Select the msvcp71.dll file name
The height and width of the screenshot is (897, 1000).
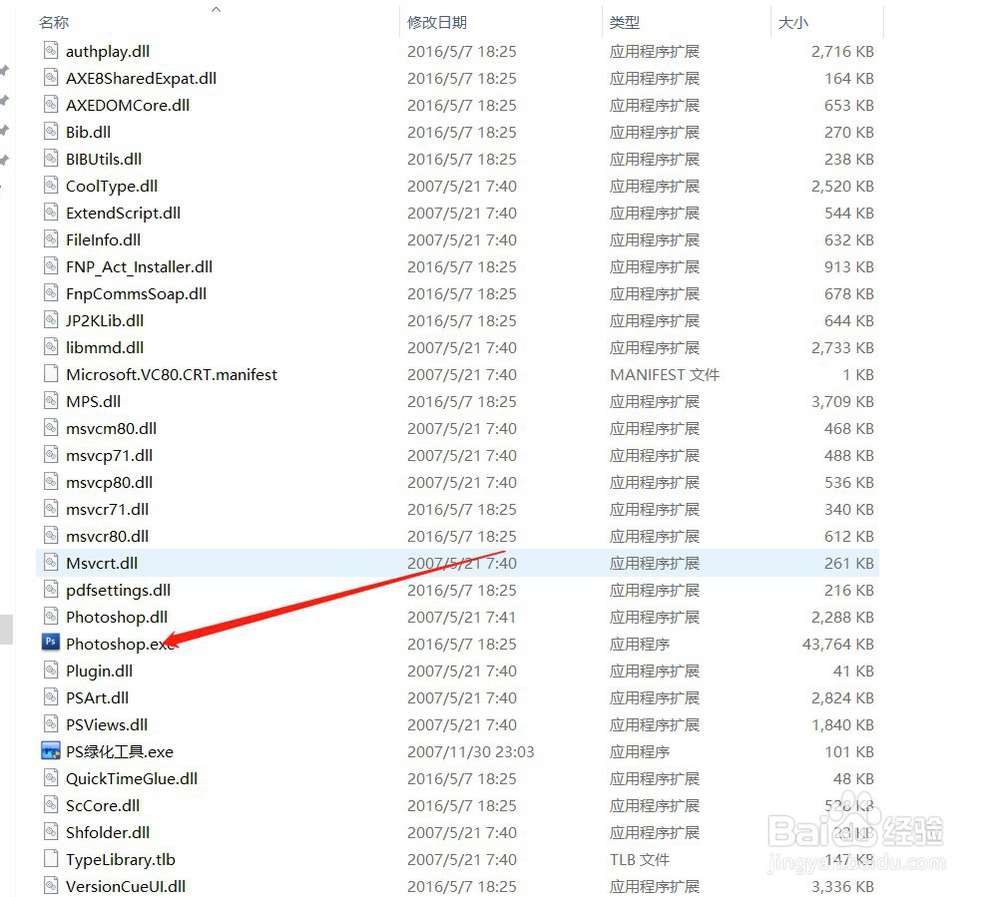pos(109,455)
